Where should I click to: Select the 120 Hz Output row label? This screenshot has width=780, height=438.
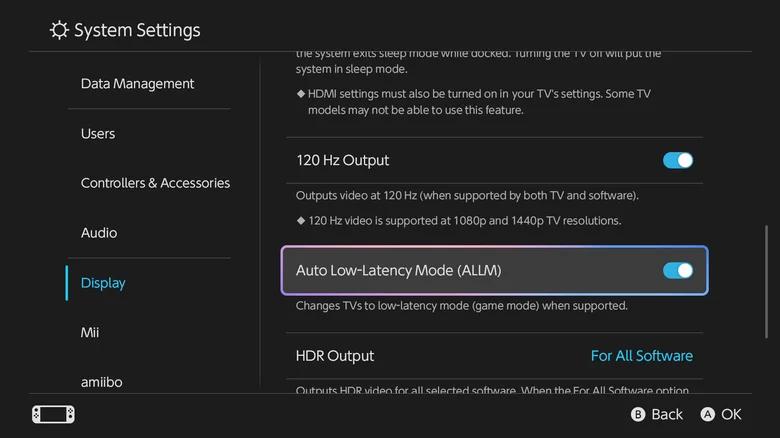click(343, 160)
